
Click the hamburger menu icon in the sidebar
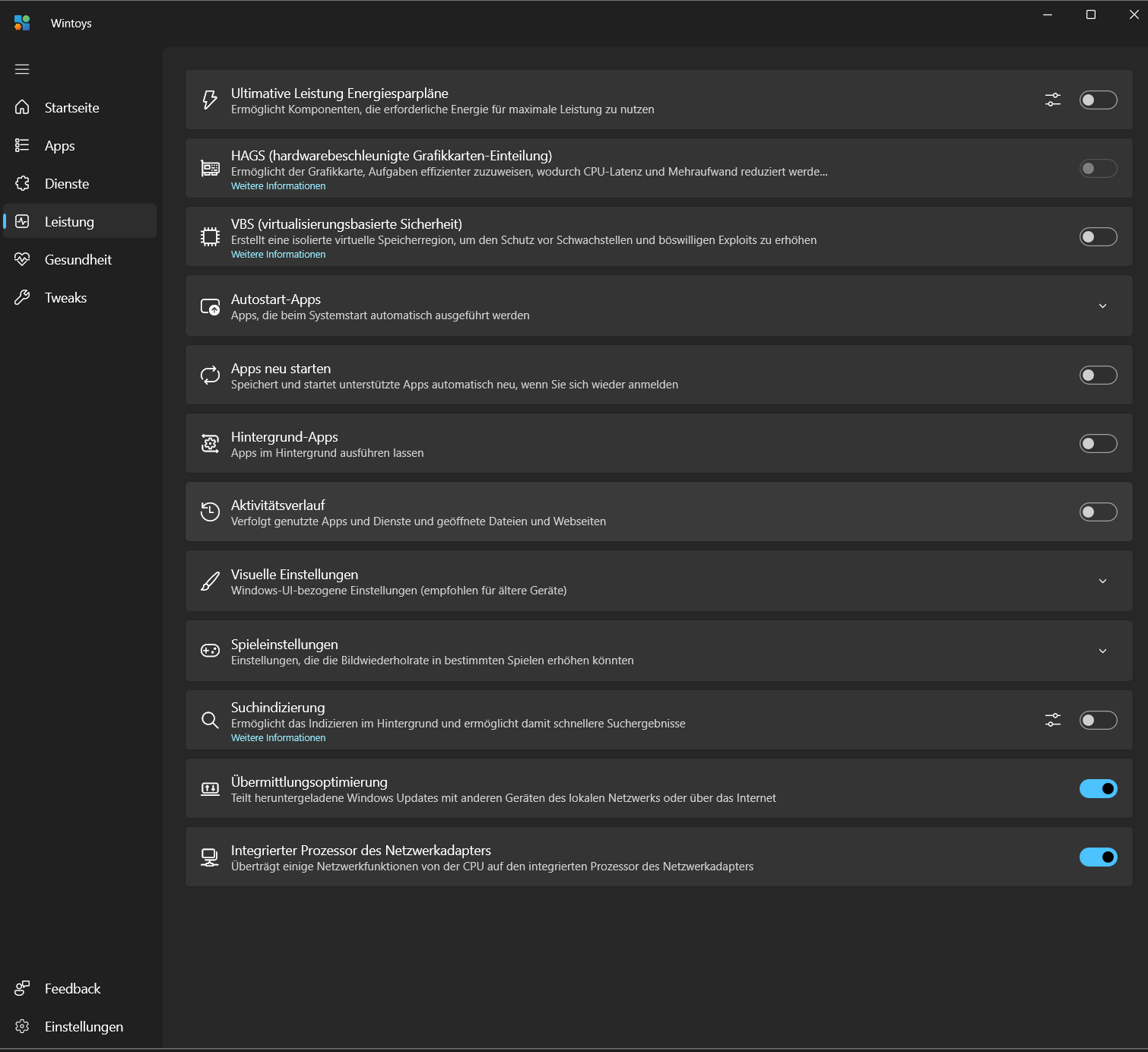pos(22,69)
